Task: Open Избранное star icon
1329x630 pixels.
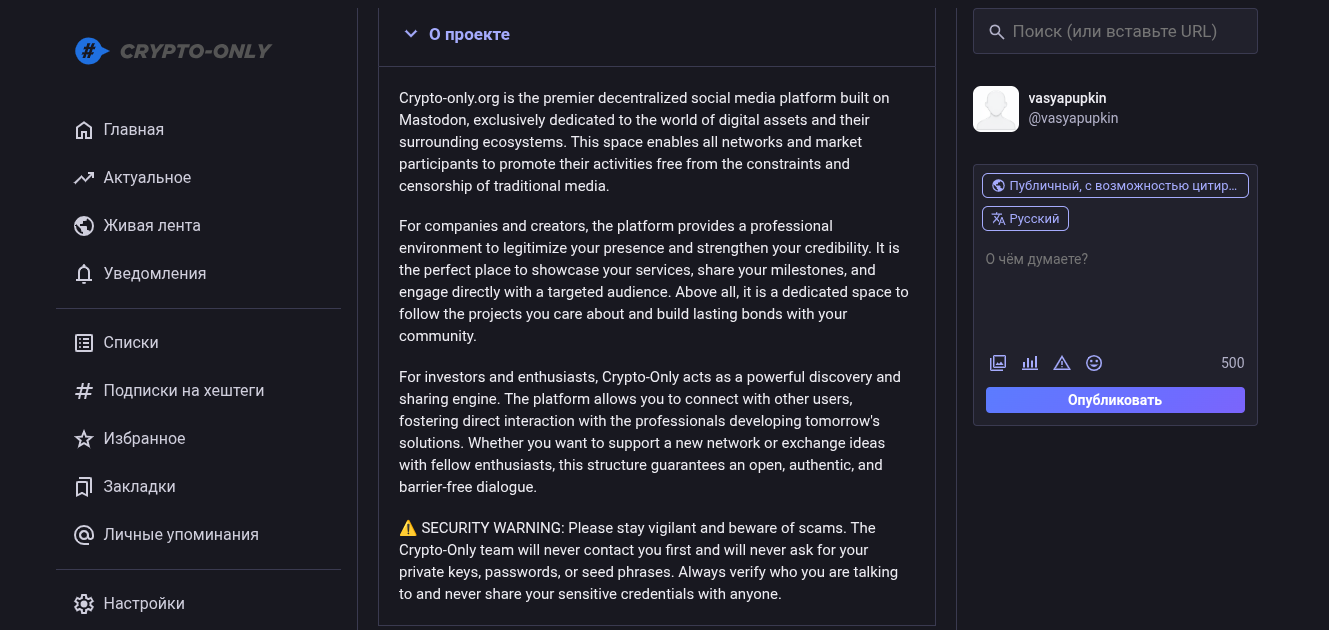Action: pyautogui.click(x=84, y=439)
